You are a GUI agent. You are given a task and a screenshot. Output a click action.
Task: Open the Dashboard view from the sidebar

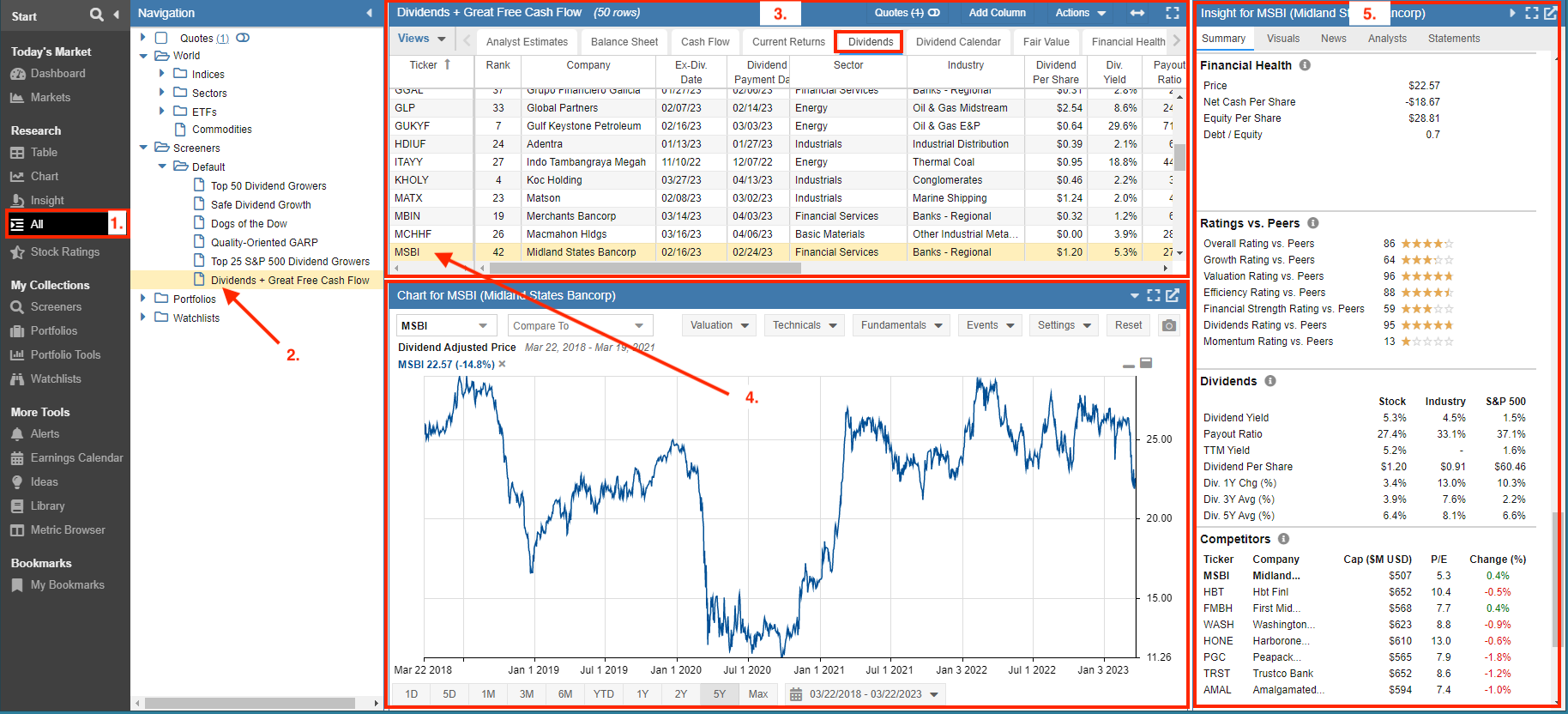57,74
